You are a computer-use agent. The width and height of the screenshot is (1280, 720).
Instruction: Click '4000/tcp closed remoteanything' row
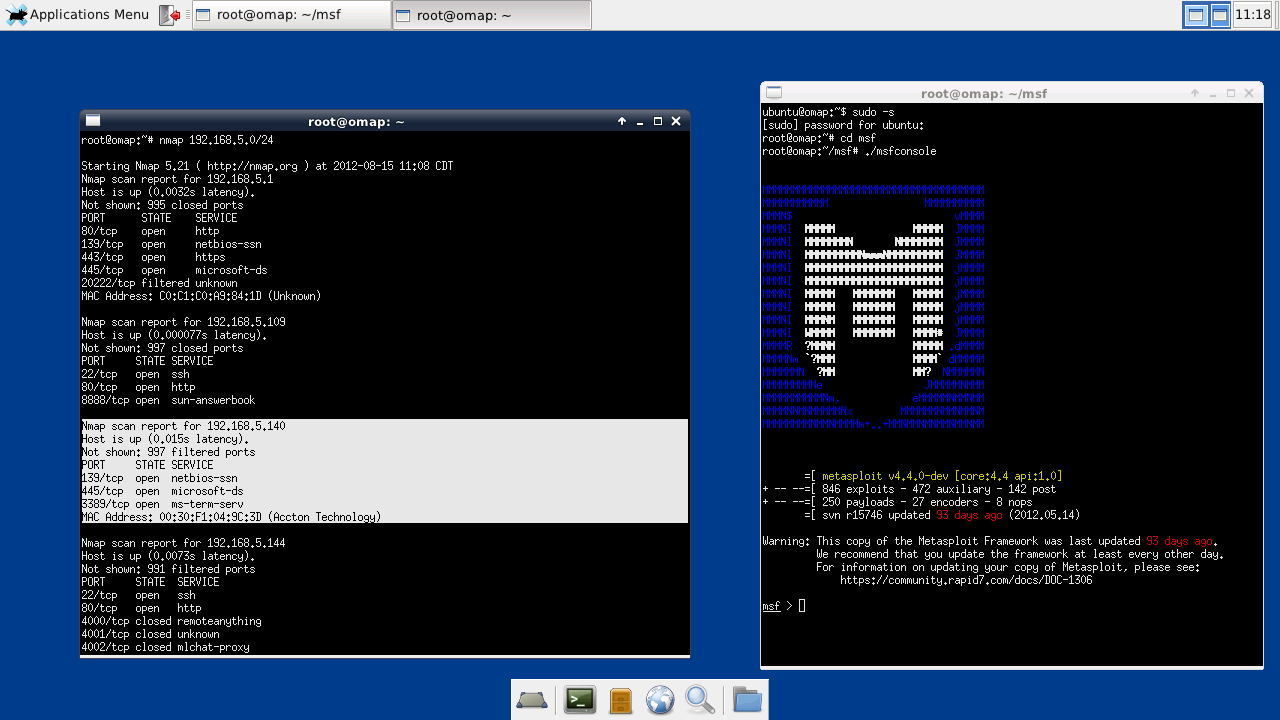pyautogui.click(x=171, y=621)
